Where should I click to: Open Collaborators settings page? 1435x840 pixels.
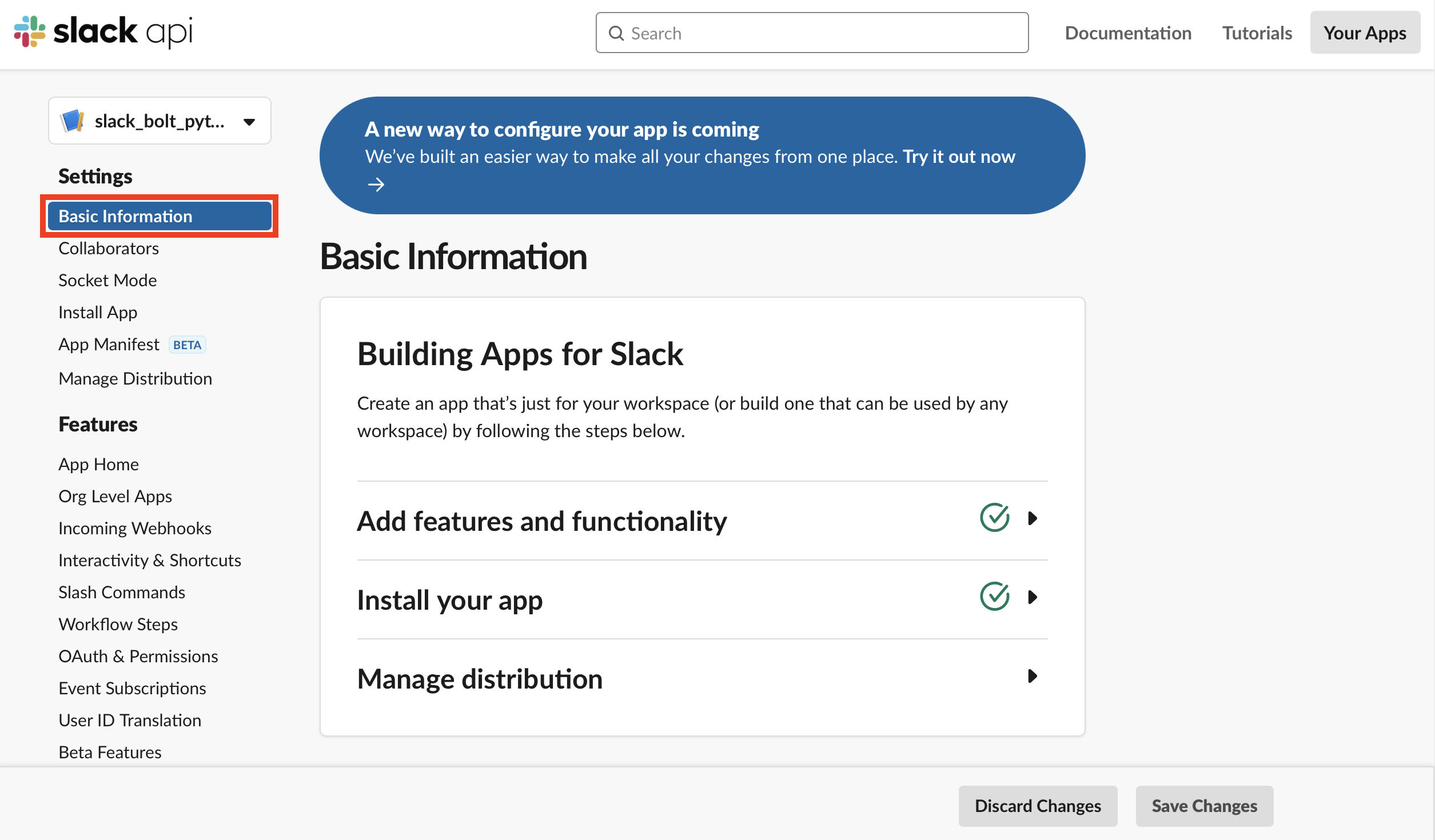109,248
